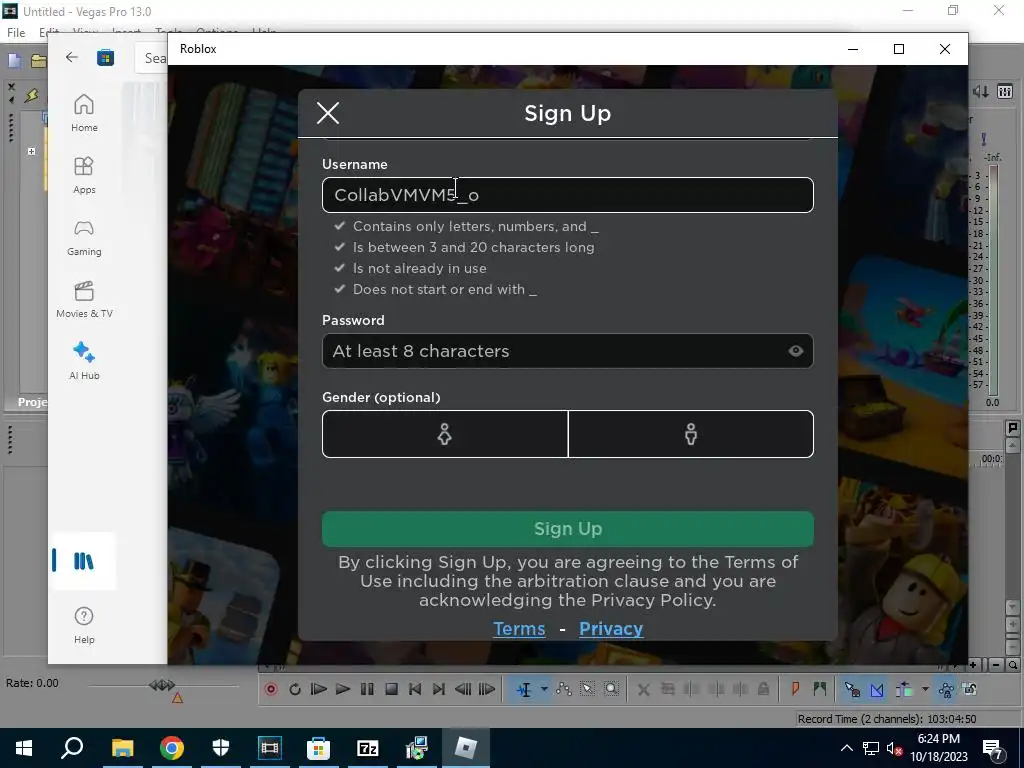Image resolution: width=1024 pixels, height=768 pixels.
Task: Open Home in Microsoft Store sidebar
Action: point(84,113)
